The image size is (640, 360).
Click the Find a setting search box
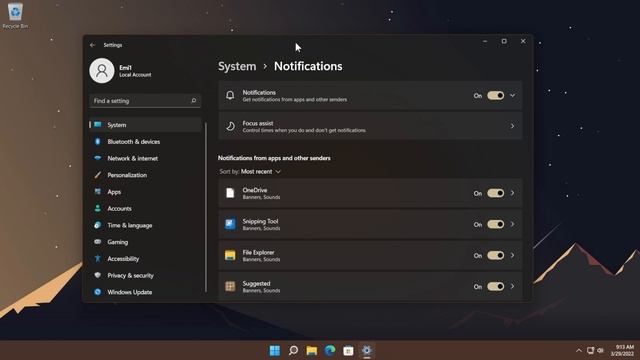[145, 101]
